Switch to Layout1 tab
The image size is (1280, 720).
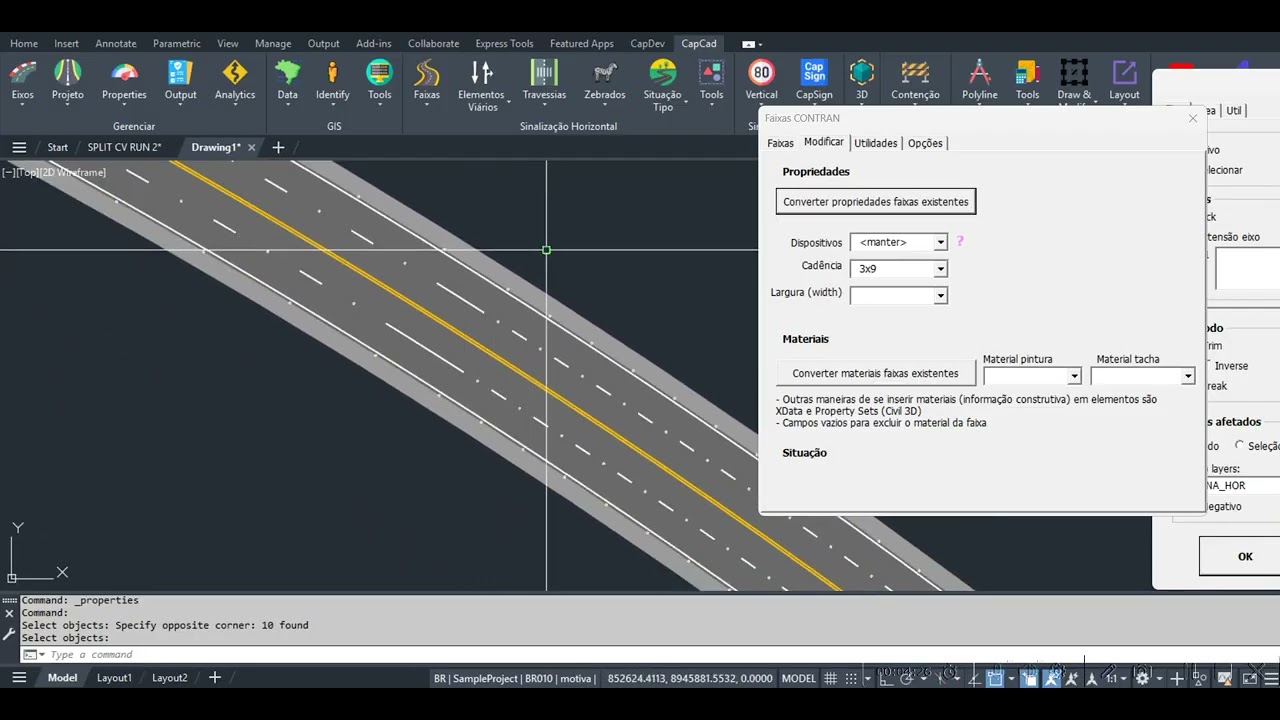click(114, 677)
